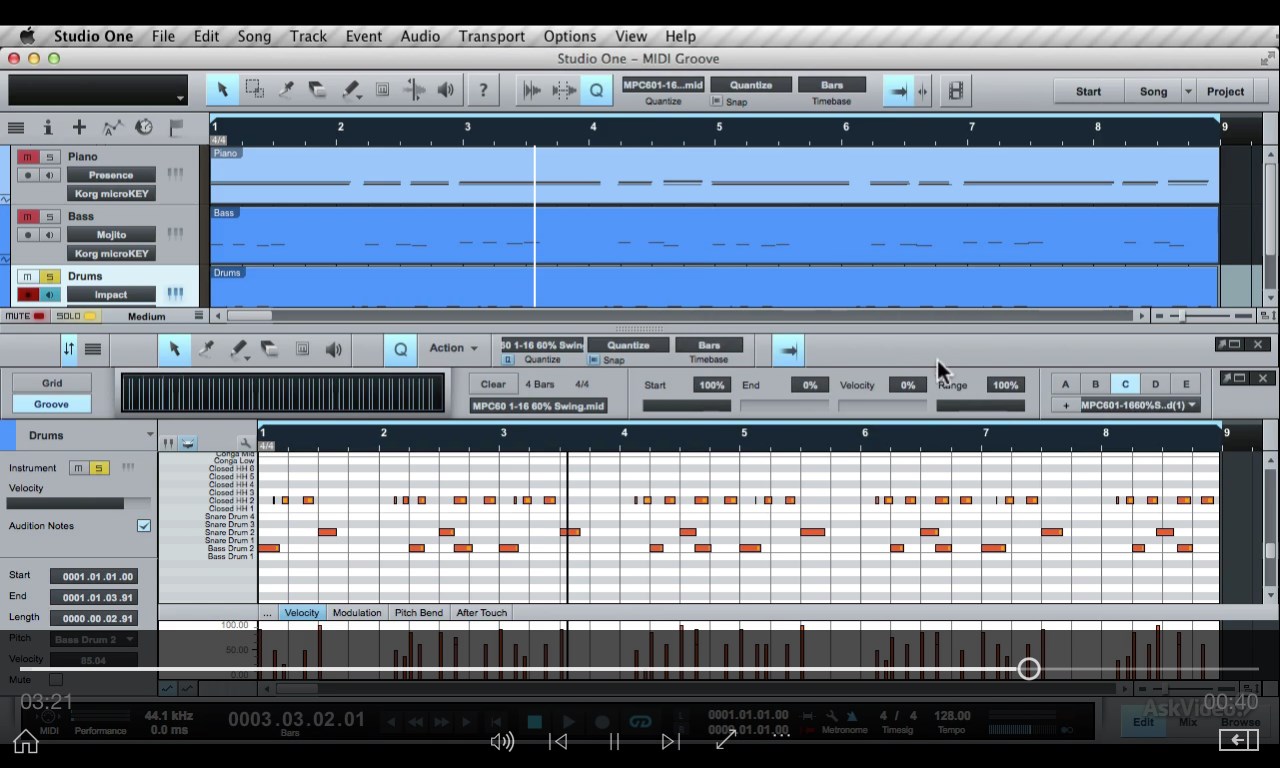
Task: Open the drum map wrench settings
Action: point(245,443)
